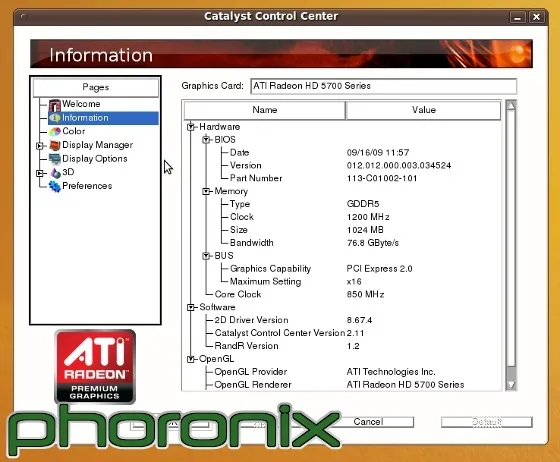Click the Graphics Card text field
Image resolution: width=560 pixels, height=462 pixels.
[x=384, y=86]
